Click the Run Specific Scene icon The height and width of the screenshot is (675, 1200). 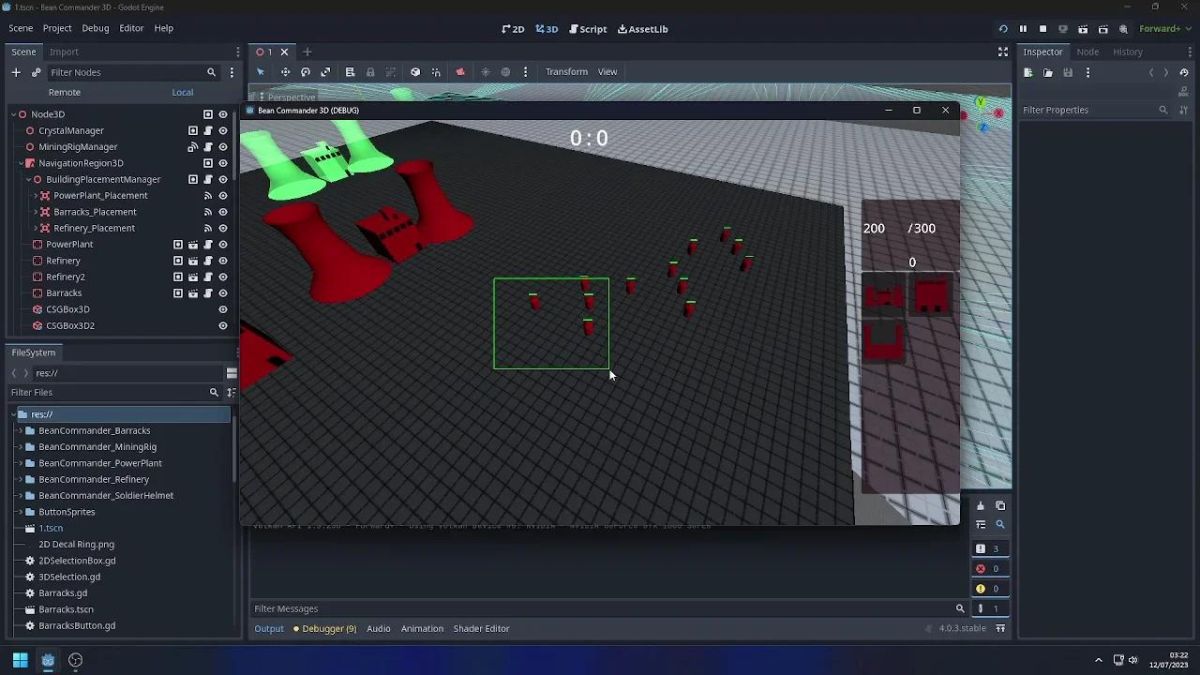tap(1103, 29)
